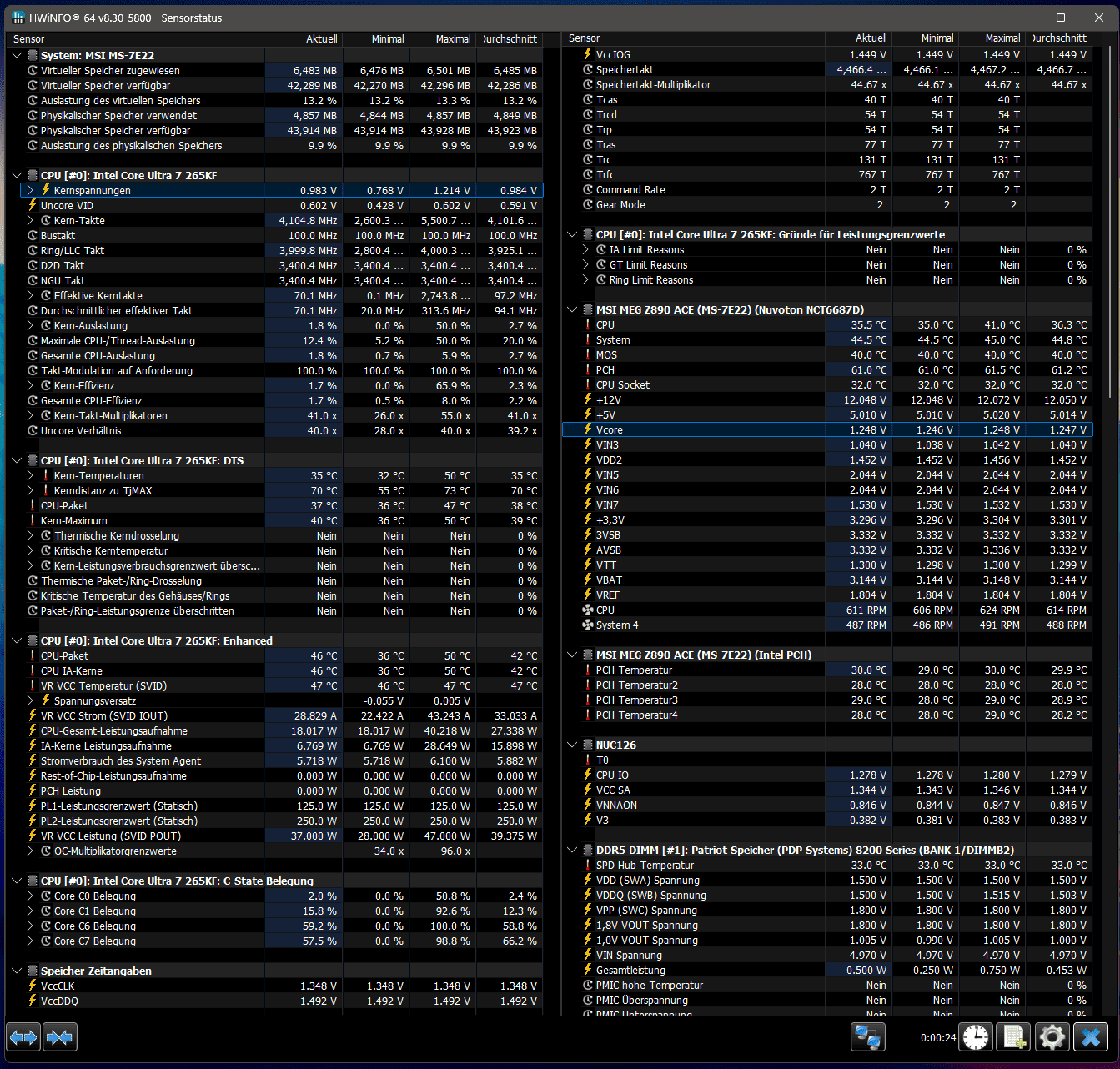Click the clock icon beside Speichertakt-Multiplikator

tap(588, 85)
